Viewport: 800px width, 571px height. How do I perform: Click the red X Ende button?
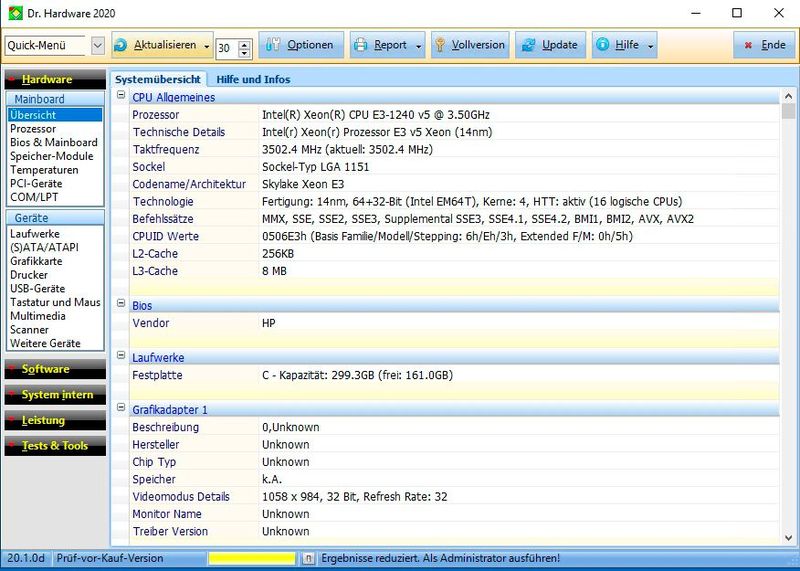(x=761, y=45)
